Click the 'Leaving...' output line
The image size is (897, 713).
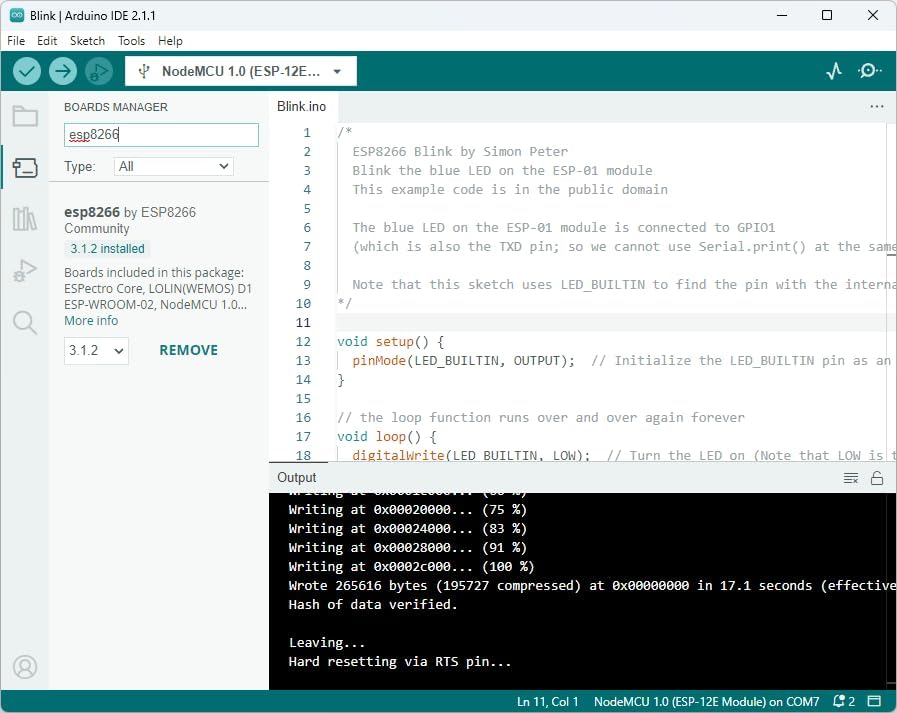point(327,643)
